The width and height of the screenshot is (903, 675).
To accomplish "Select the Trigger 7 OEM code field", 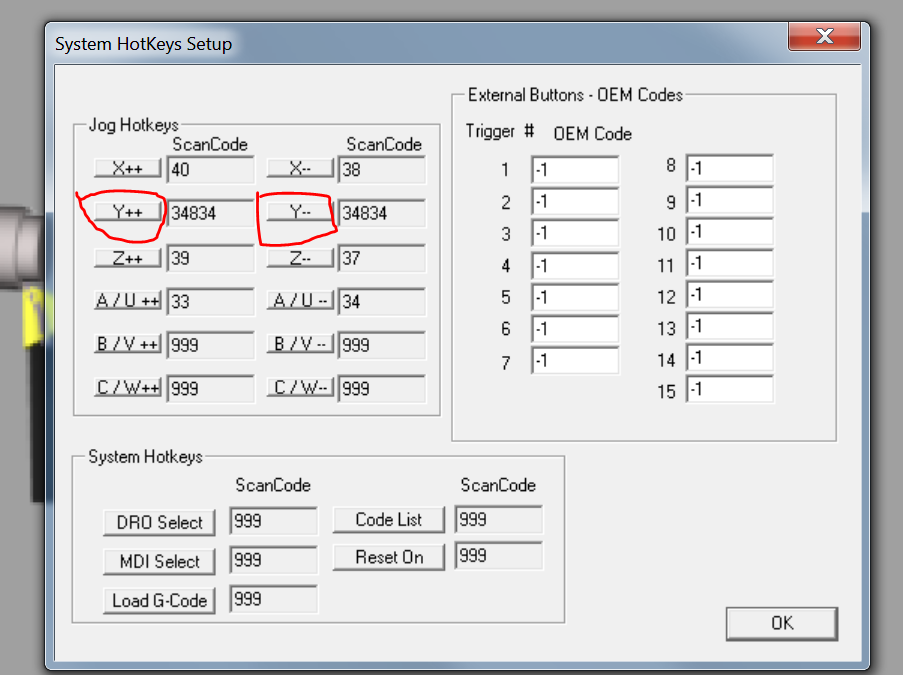I will (x=574, y=360).
